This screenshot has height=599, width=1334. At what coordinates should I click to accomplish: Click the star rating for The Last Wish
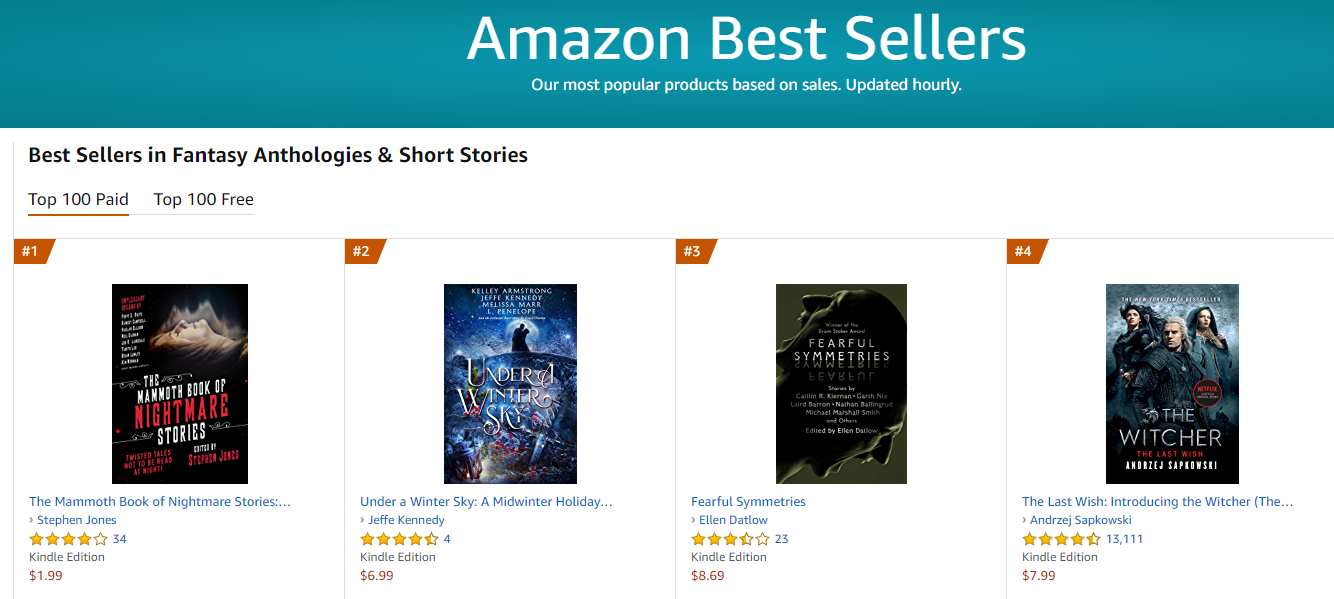coord(1061,539)
